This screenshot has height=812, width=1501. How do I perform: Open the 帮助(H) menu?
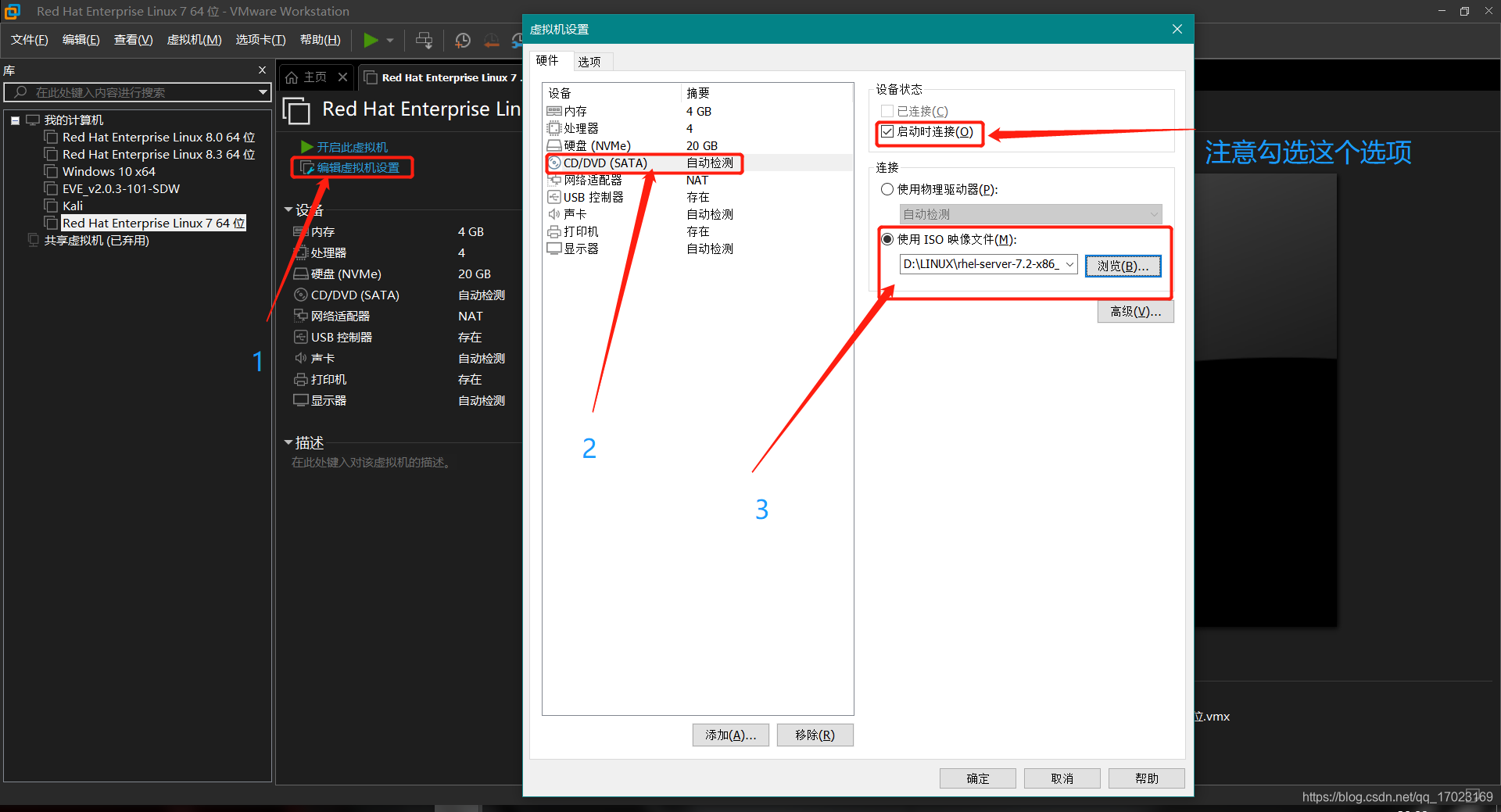click(x=321, y=40)
